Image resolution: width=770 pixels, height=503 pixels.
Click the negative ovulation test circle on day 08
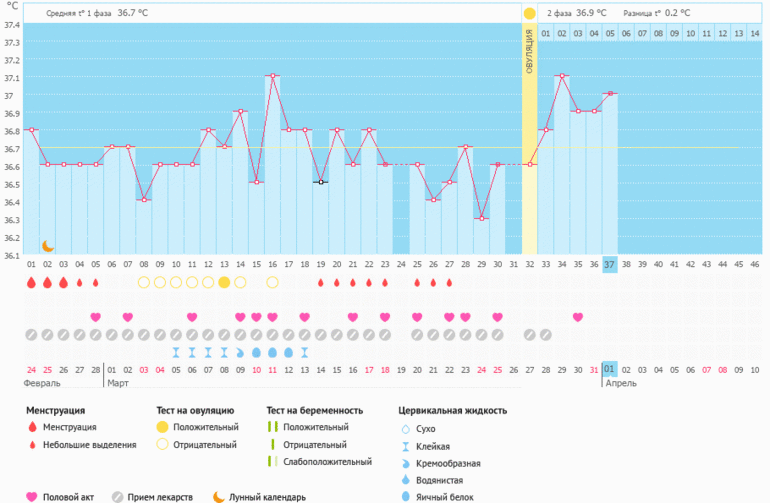pyautogui.click(x=144, y=283)
